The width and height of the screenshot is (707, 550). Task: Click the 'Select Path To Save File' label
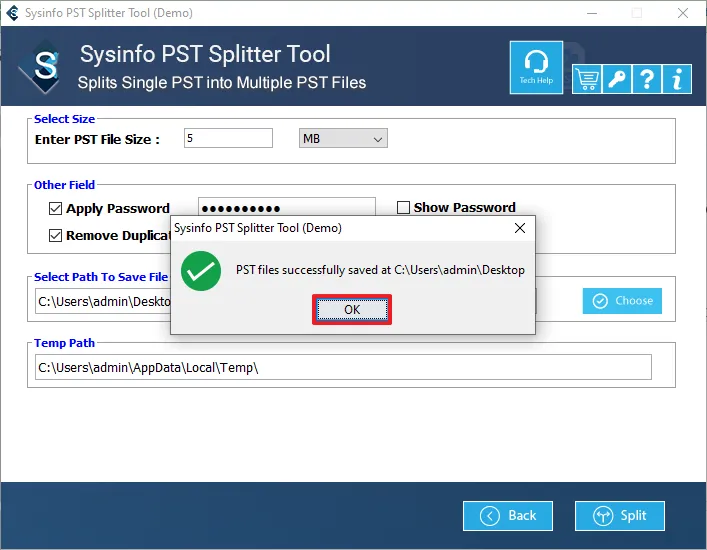[101, 277]
